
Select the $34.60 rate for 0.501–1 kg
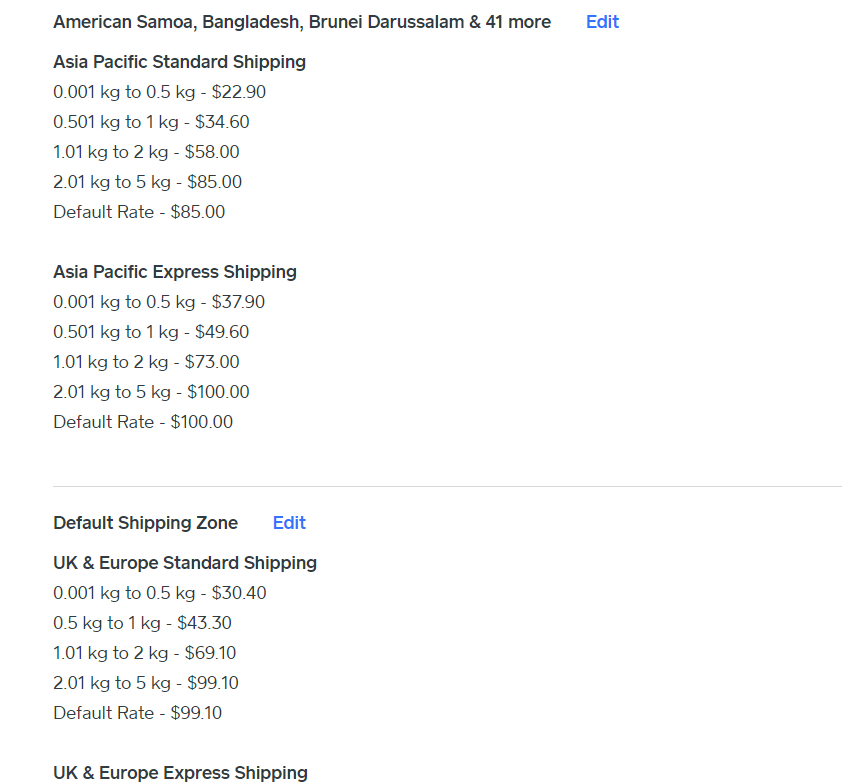[x=151, y=122]
